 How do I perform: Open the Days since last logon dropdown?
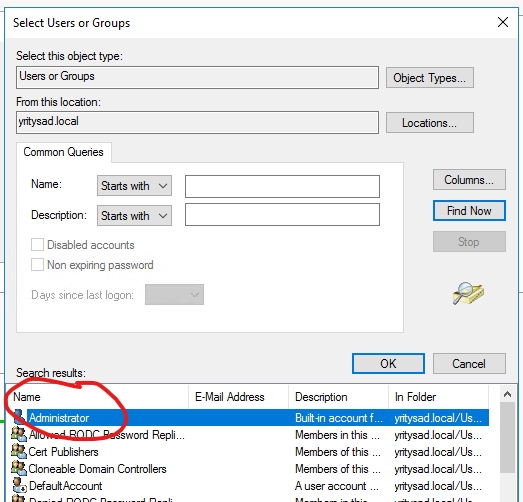(174, 295)
